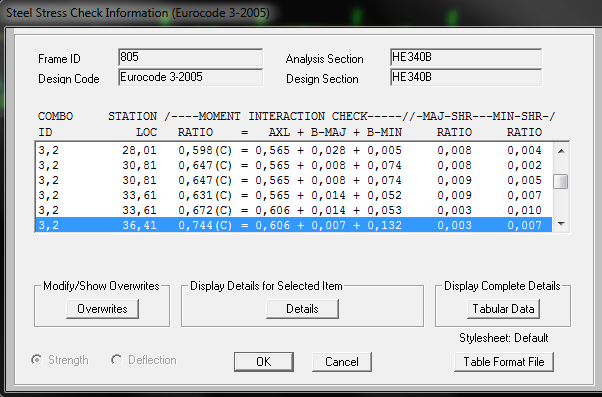Image resolution: width=602 pixels, height=397 pixels.
Task: Click the Analysis Section HE340B field
Action: (466, 58)
